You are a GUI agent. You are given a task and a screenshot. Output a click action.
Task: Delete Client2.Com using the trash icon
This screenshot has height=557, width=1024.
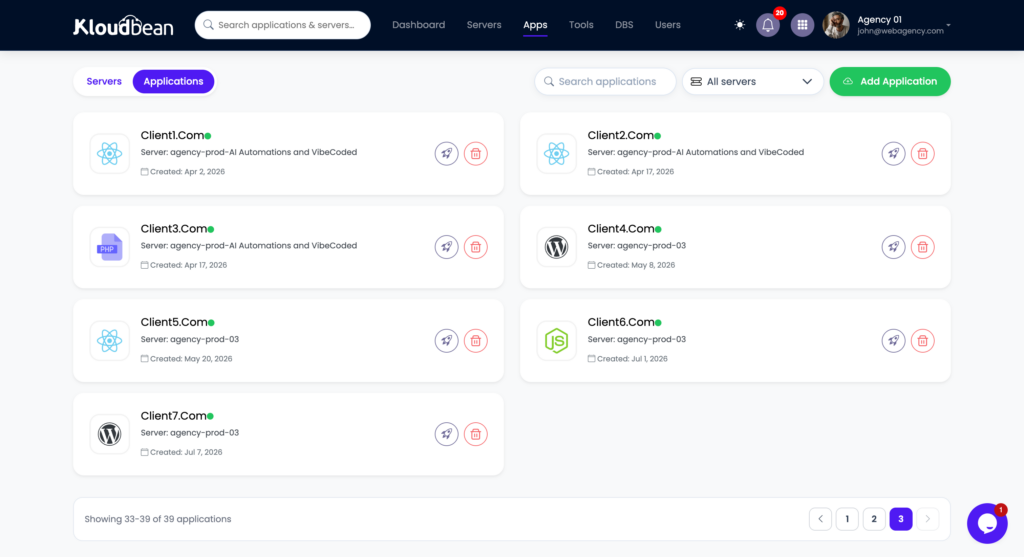(922, 153)
